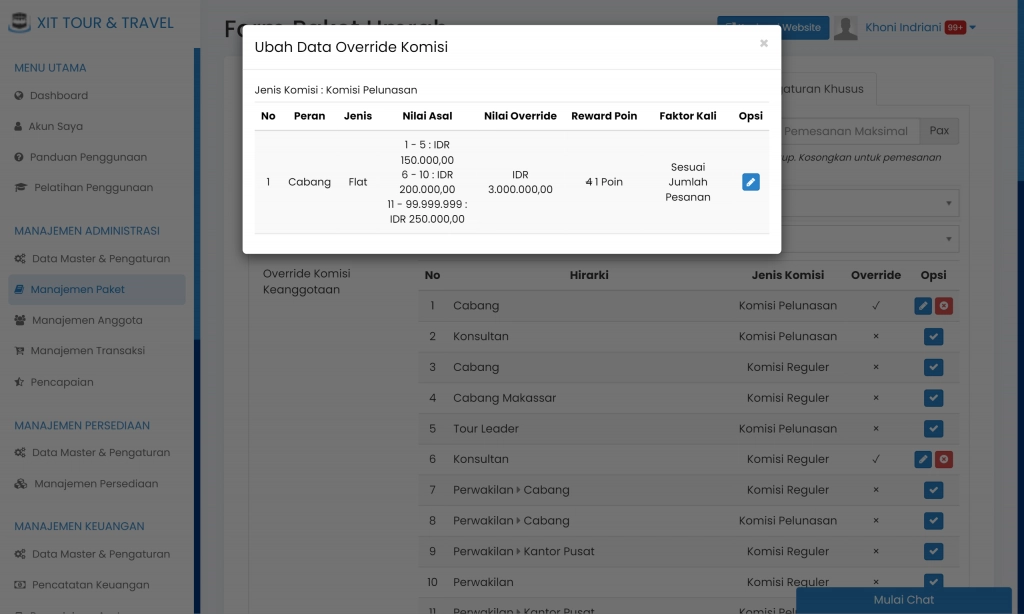
Task: Click the Mulai Chat button
Action: [903, 600]
